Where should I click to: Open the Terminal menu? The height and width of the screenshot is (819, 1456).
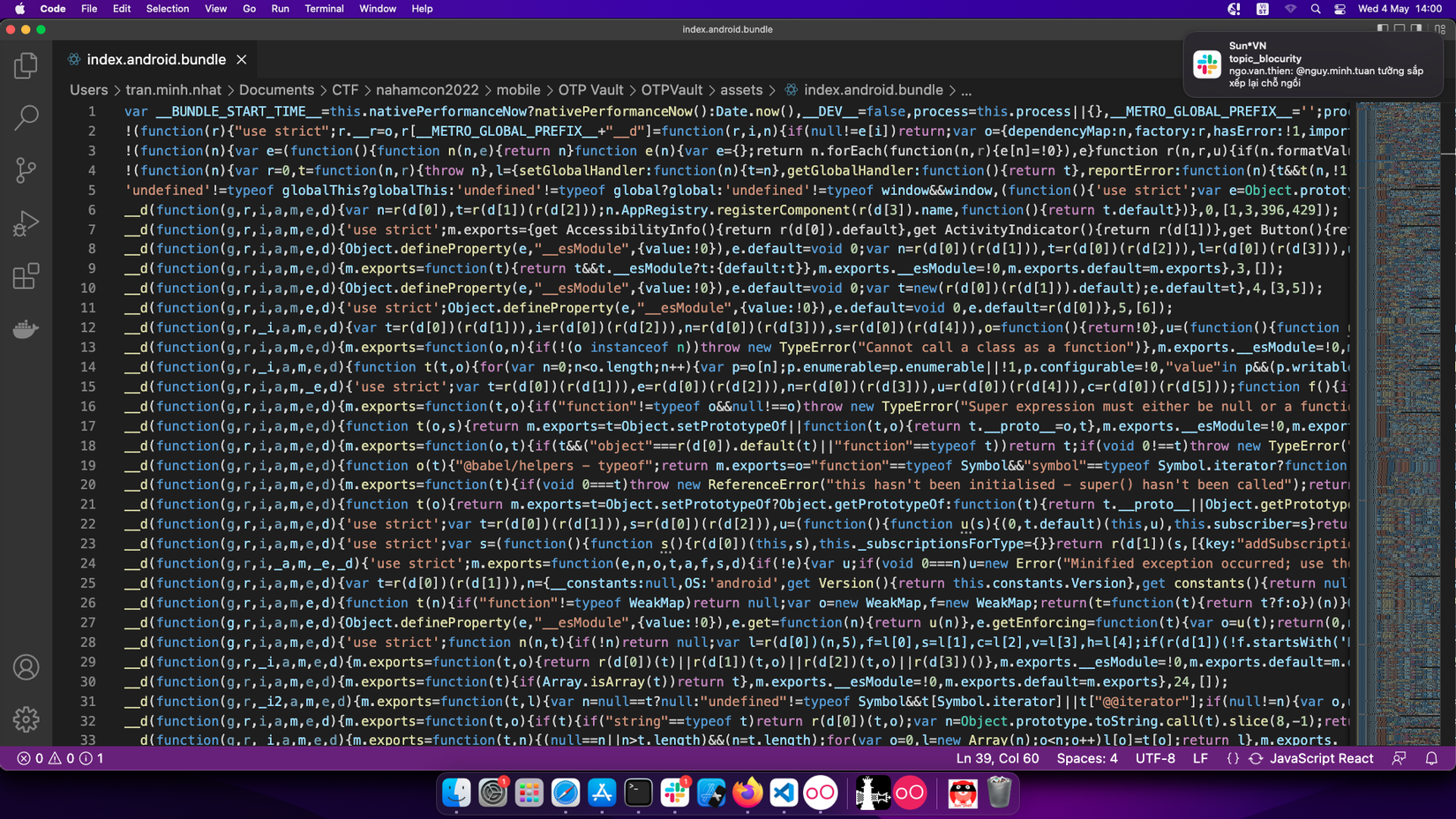[x=324, y=9]
